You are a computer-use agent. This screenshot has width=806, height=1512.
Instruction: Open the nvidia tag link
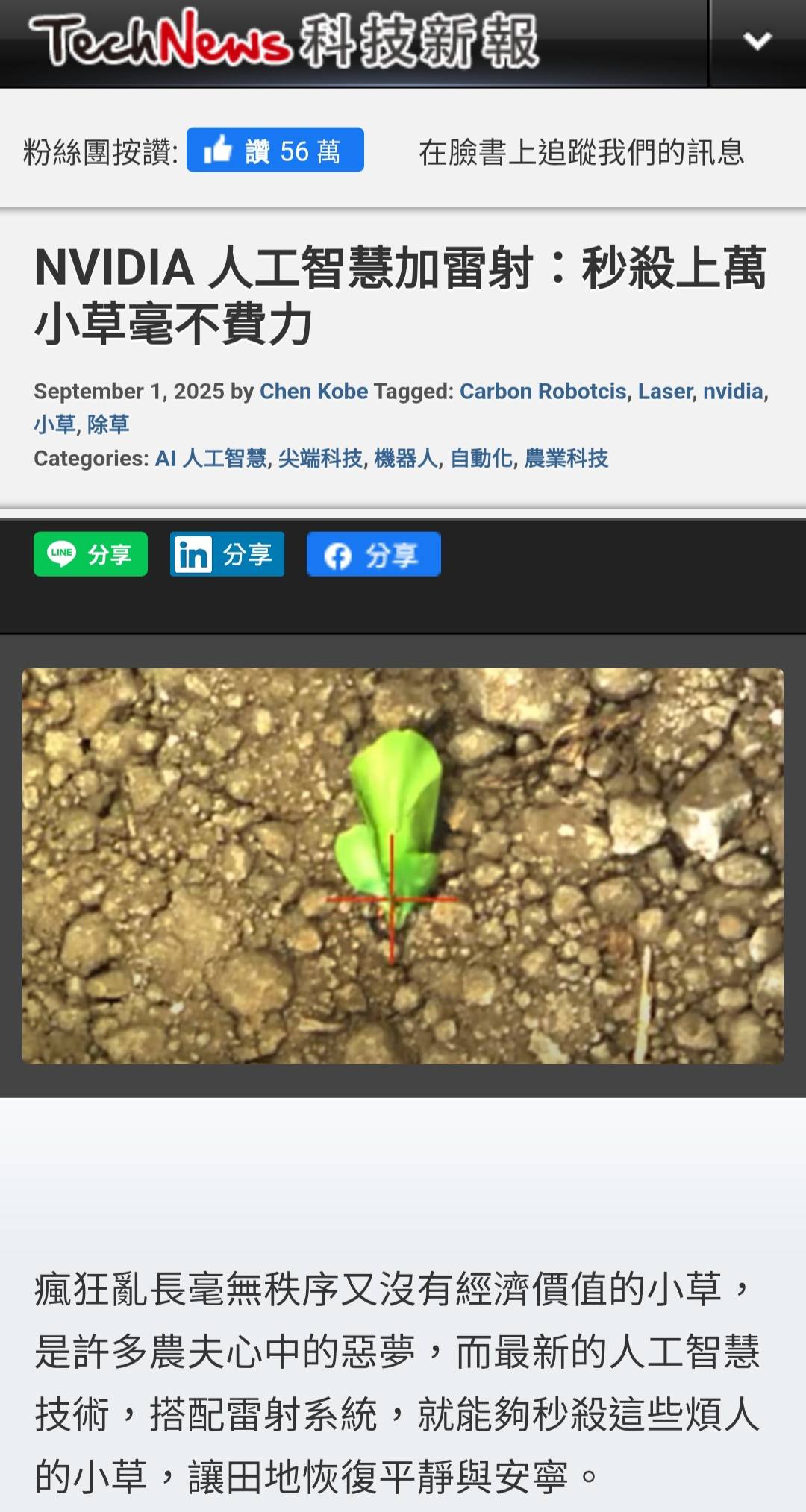733,392
